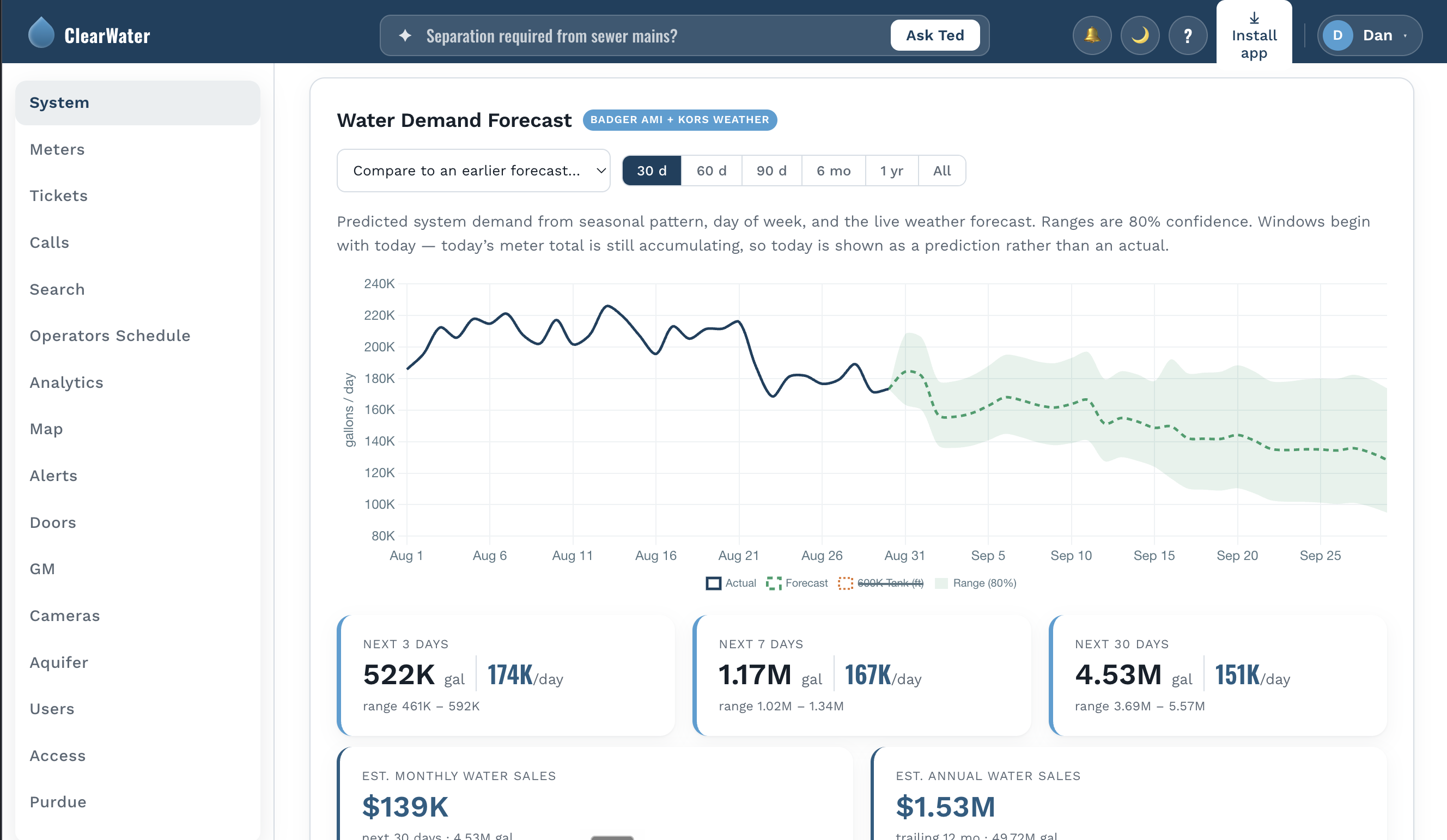Image resolution: width=1447 pixels, height=840 pixels.
Task: Open System in the sidebar
Action: click(x=138, y=103)
